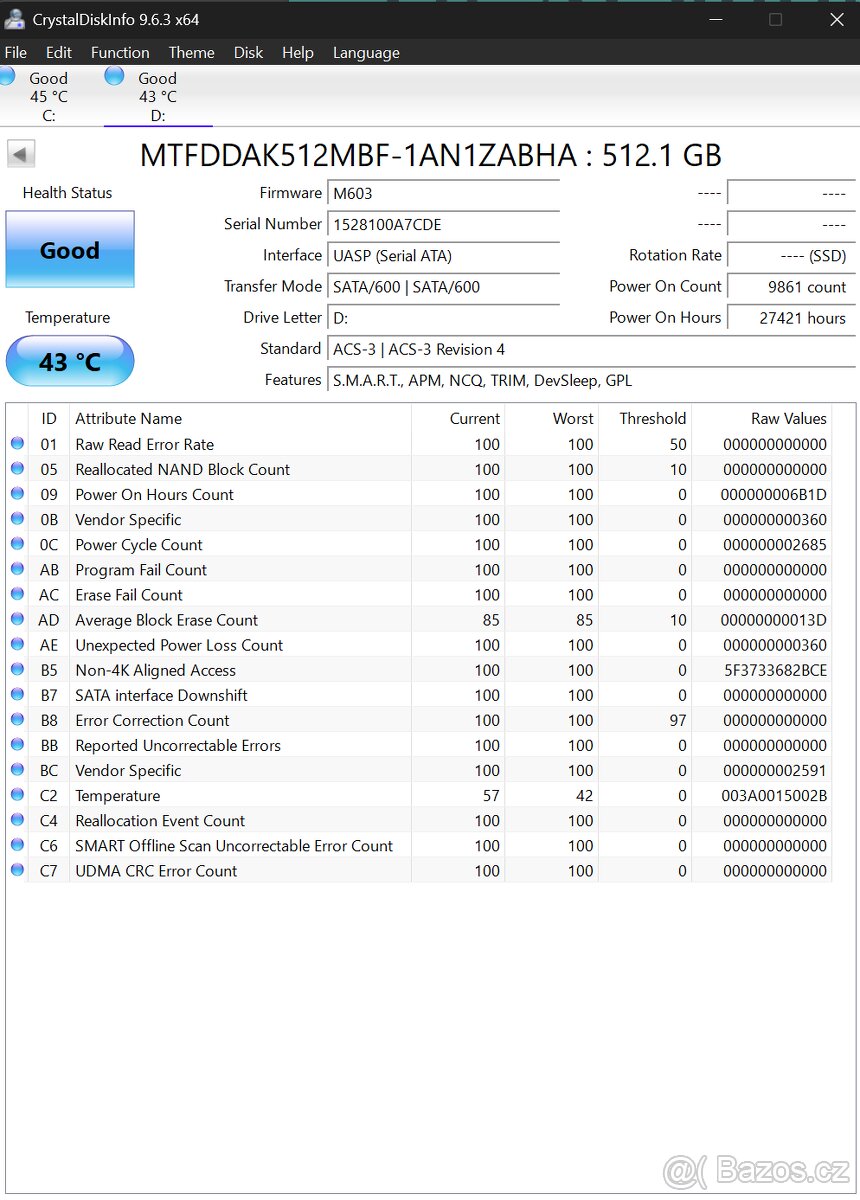Click the Power On Hours value 27421 hours

[791, 317]
